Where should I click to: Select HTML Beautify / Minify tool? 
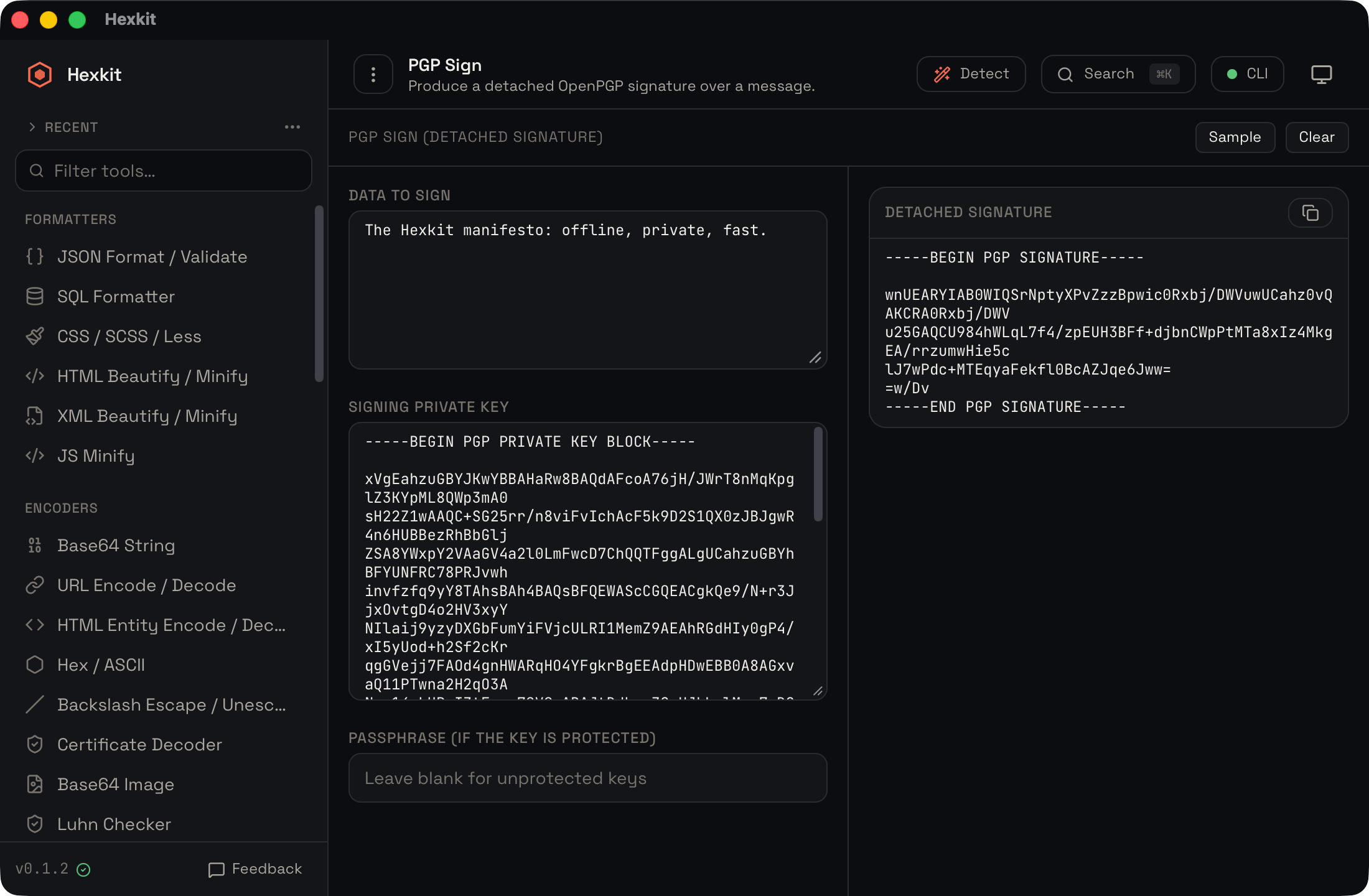tap(164, 376)
